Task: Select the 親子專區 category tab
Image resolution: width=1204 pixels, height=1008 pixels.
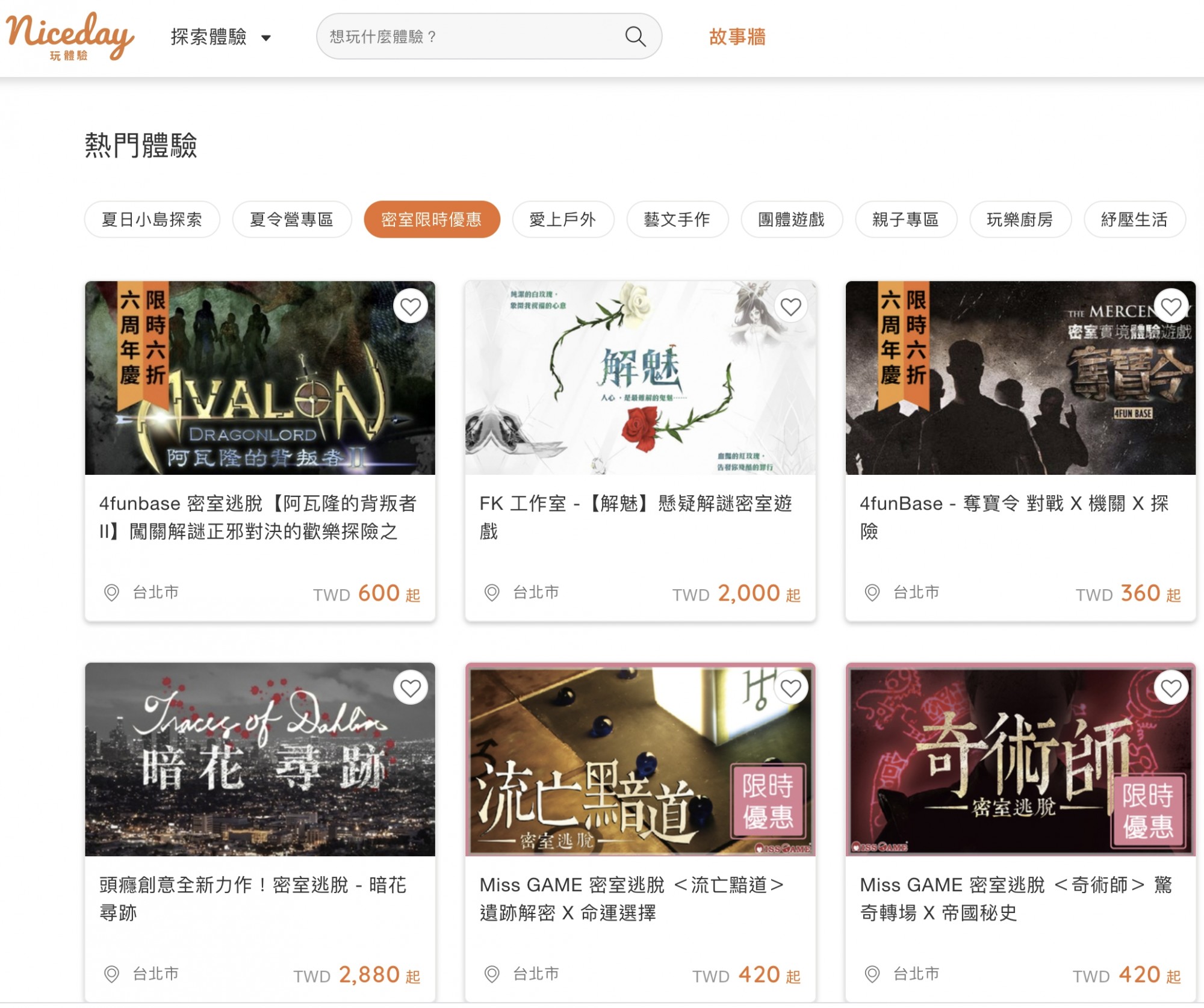Action: [x=906, y=220]
